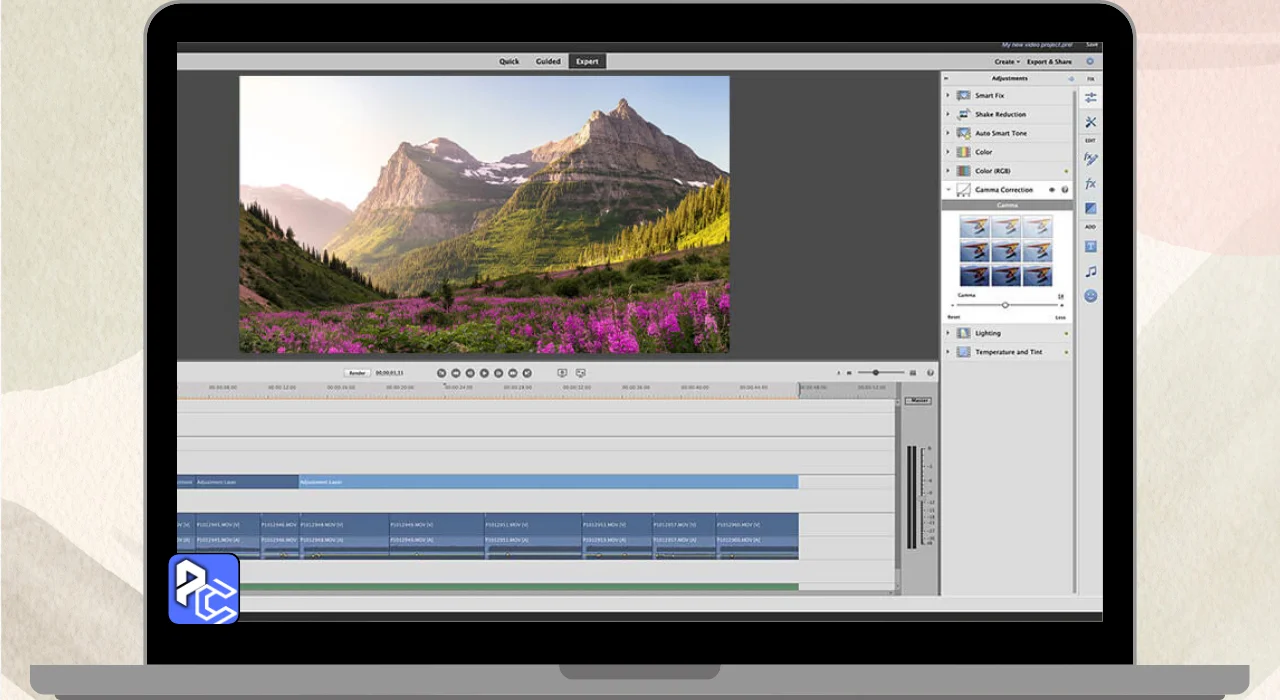Switch to the Guided tab
Screen dimensions: 1280x700
point(548,62)
